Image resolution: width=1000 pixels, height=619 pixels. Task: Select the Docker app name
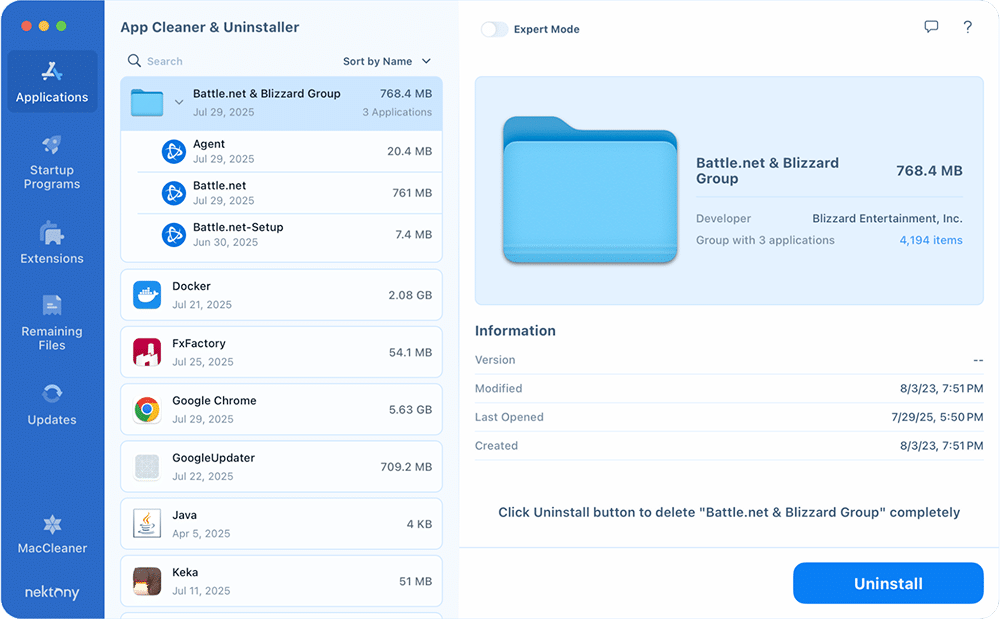tap(191, 286)
